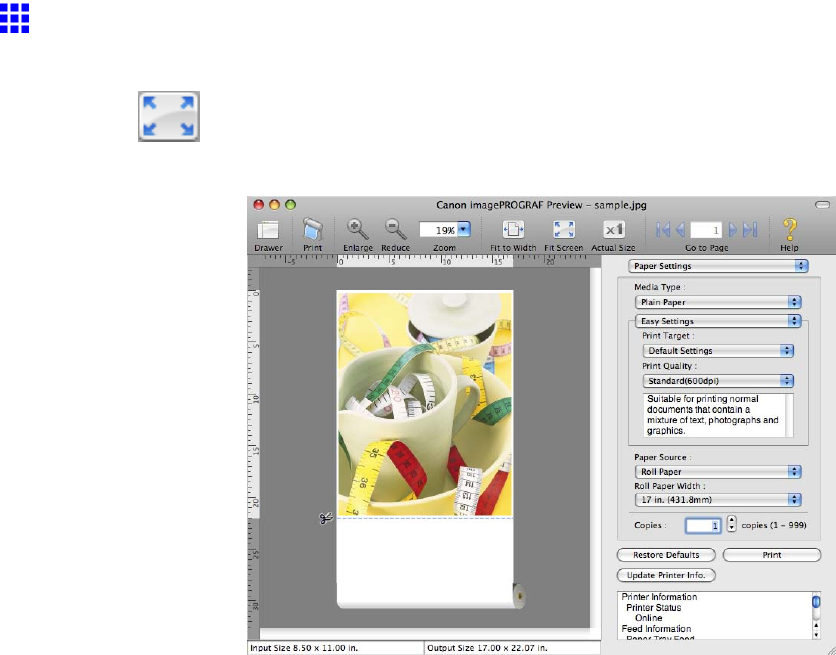Click the blue grid icon at top-left
The width and height of the screenshot is (836, 655).
(x=14, y=18)
